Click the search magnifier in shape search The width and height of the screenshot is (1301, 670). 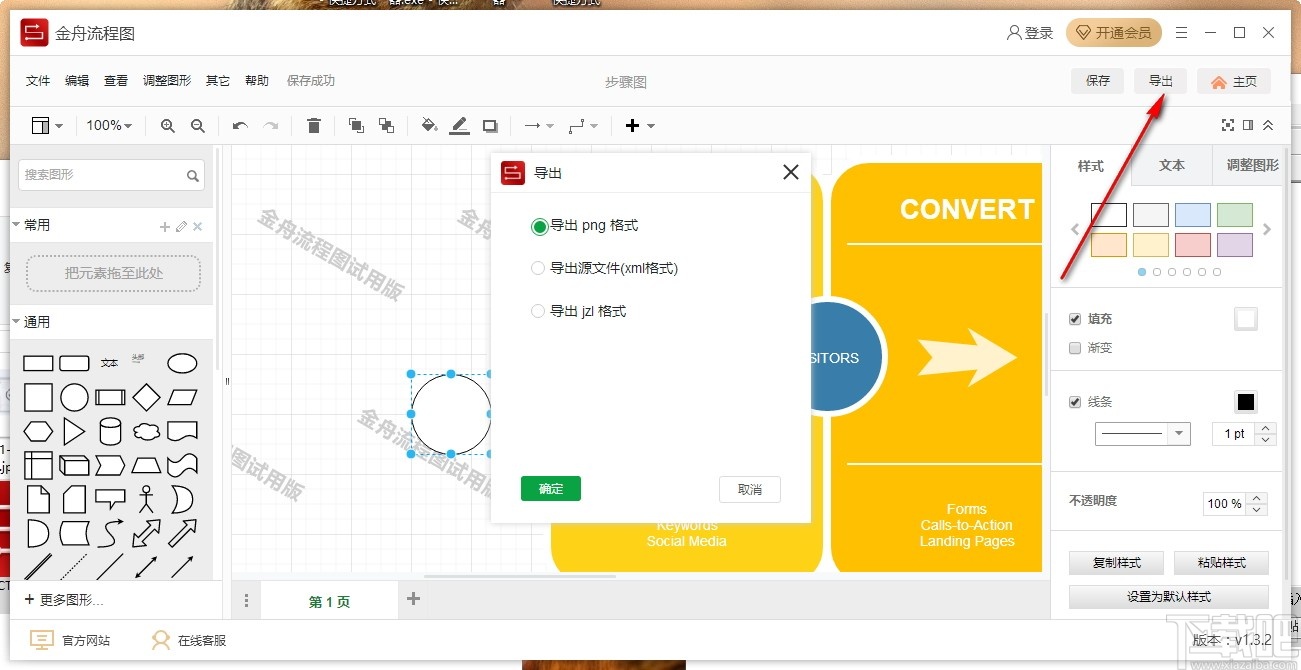pos(193,176)
